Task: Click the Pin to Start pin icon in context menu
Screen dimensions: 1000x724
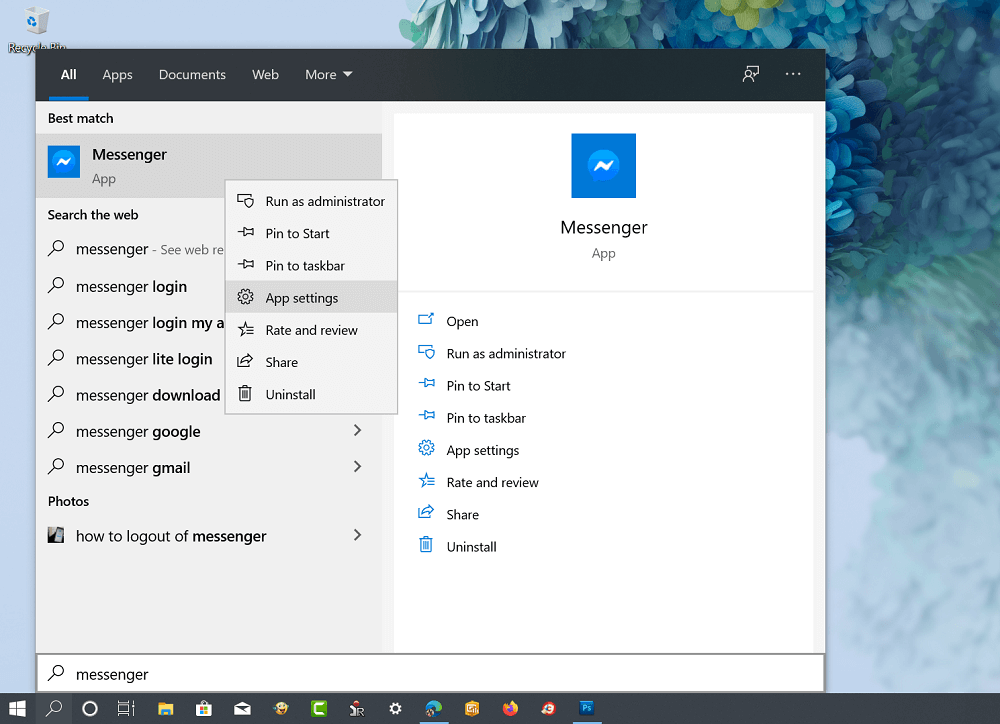Action: (x=246, y=233)
